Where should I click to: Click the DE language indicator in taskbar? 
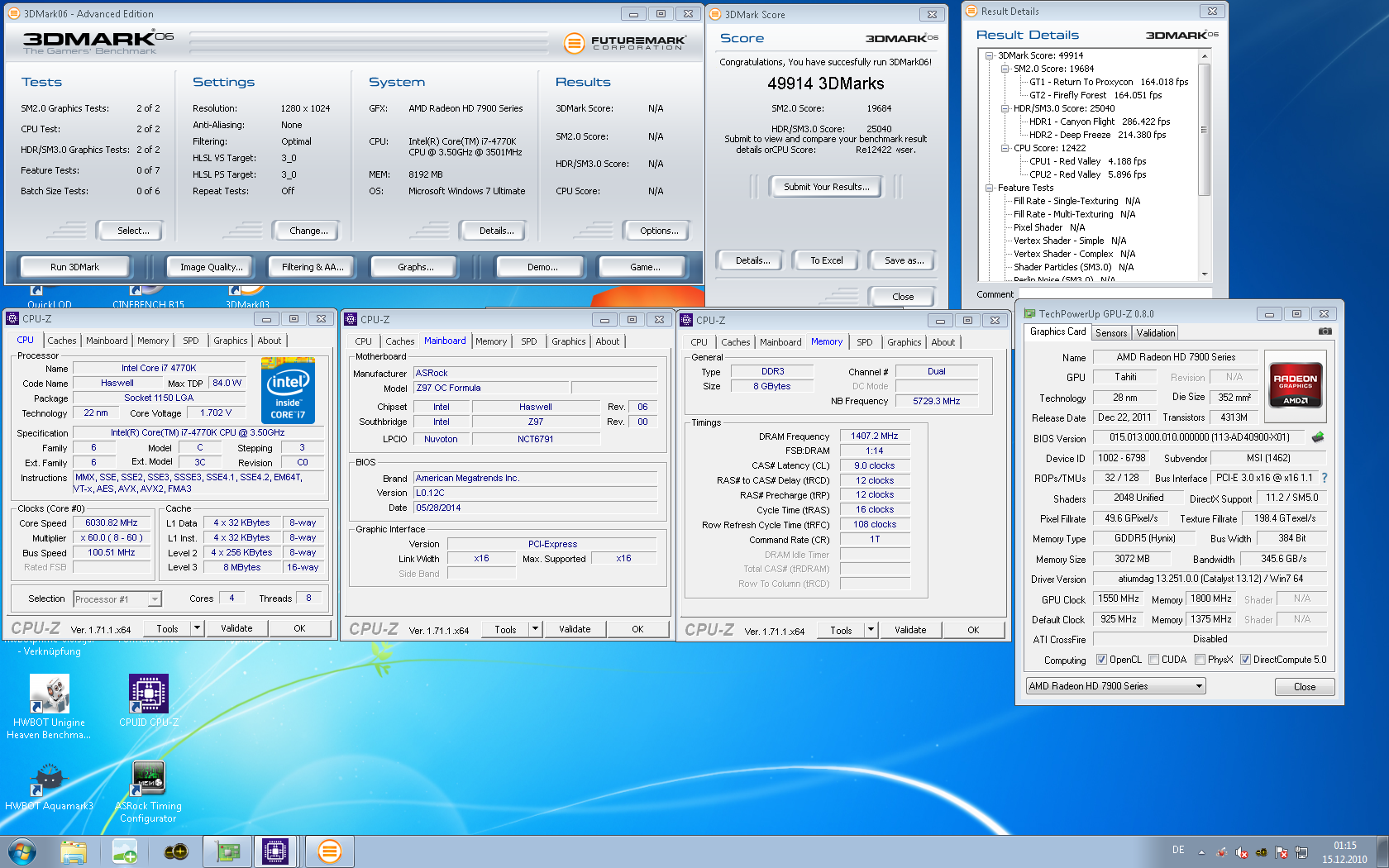point(1178,850)
